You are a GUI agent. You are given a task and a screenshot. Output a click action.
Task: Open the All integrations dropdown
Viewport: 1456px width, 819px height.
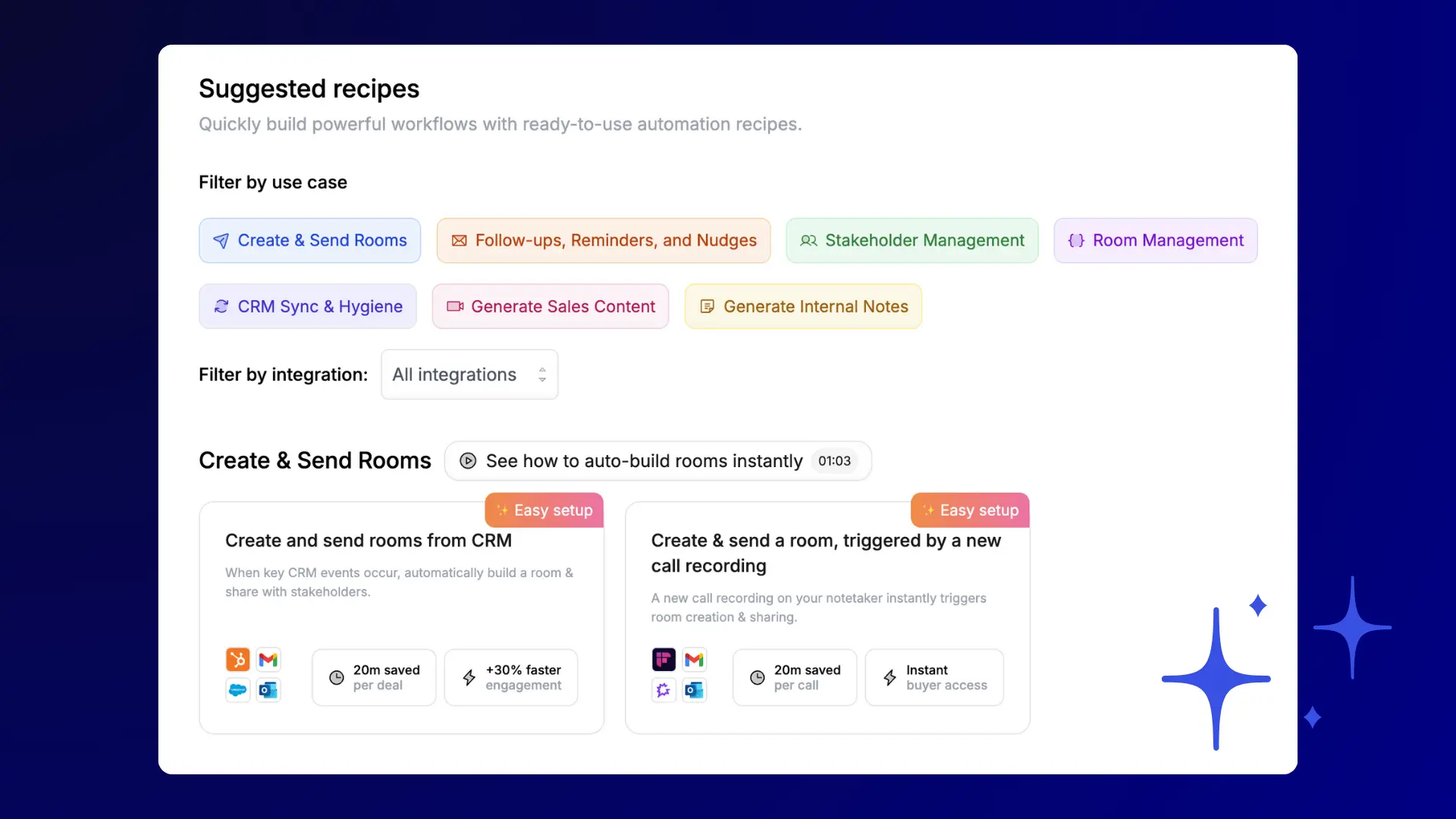click(469, 375)
